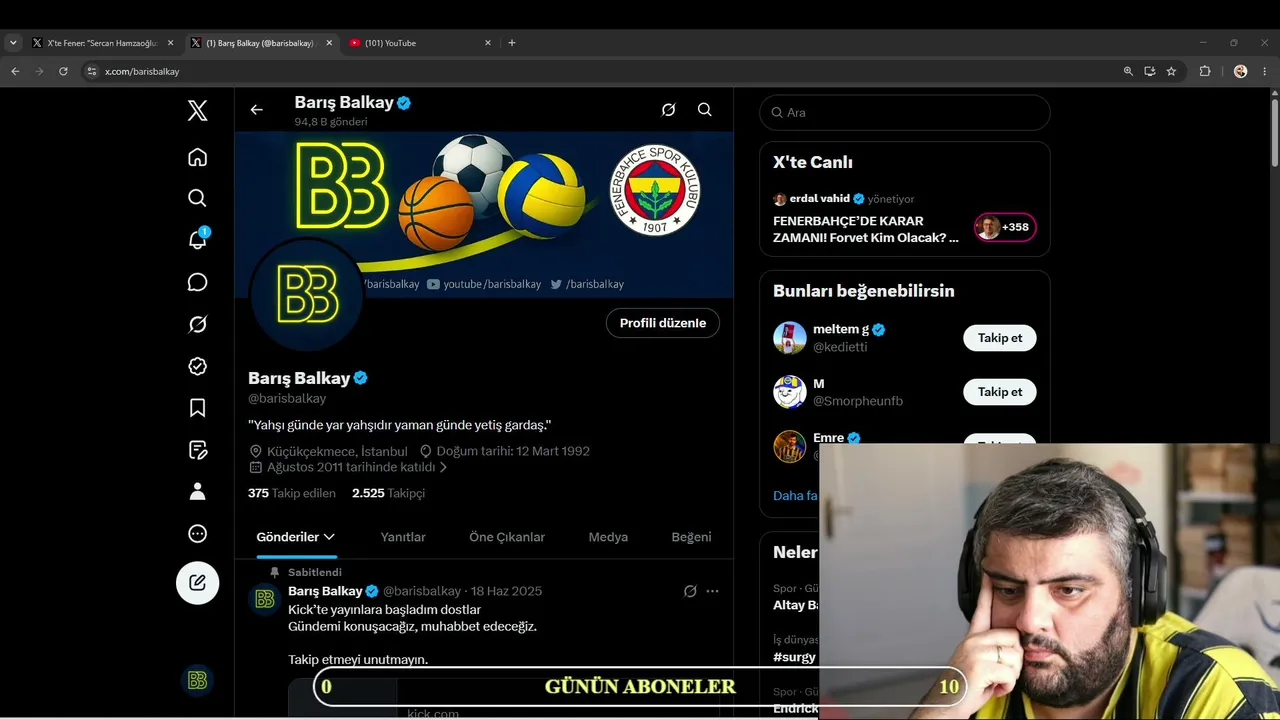This screenshot has width=1280, height=720.
Task: Open the Öne Çıkanlar profile tab
Action: (x=507, y=537)
